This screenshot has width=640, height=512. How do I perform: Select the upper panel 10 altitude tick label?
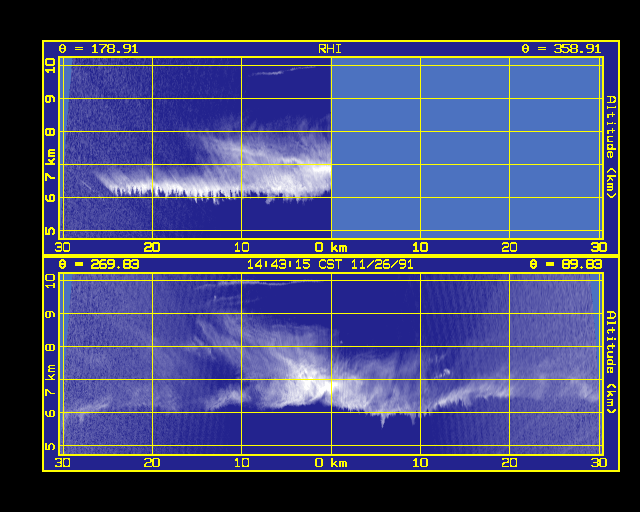pos(50,66)
